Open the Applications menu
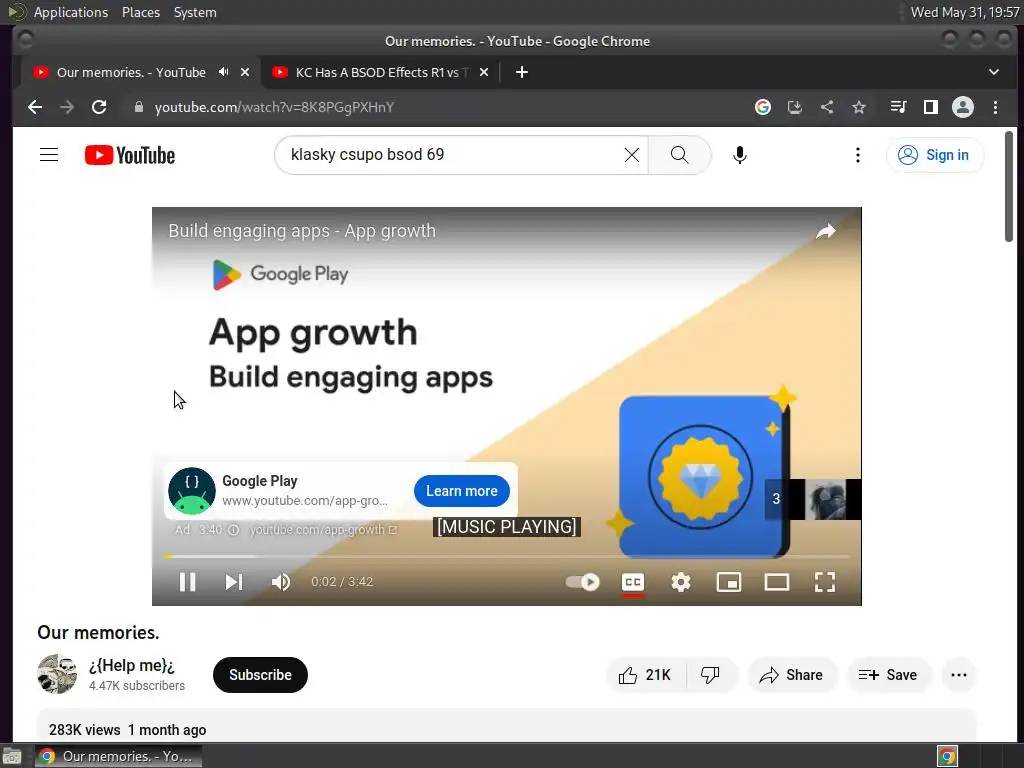Viewport: 1024px width, 768px height. pyautogui.click(x=71, y=12)
